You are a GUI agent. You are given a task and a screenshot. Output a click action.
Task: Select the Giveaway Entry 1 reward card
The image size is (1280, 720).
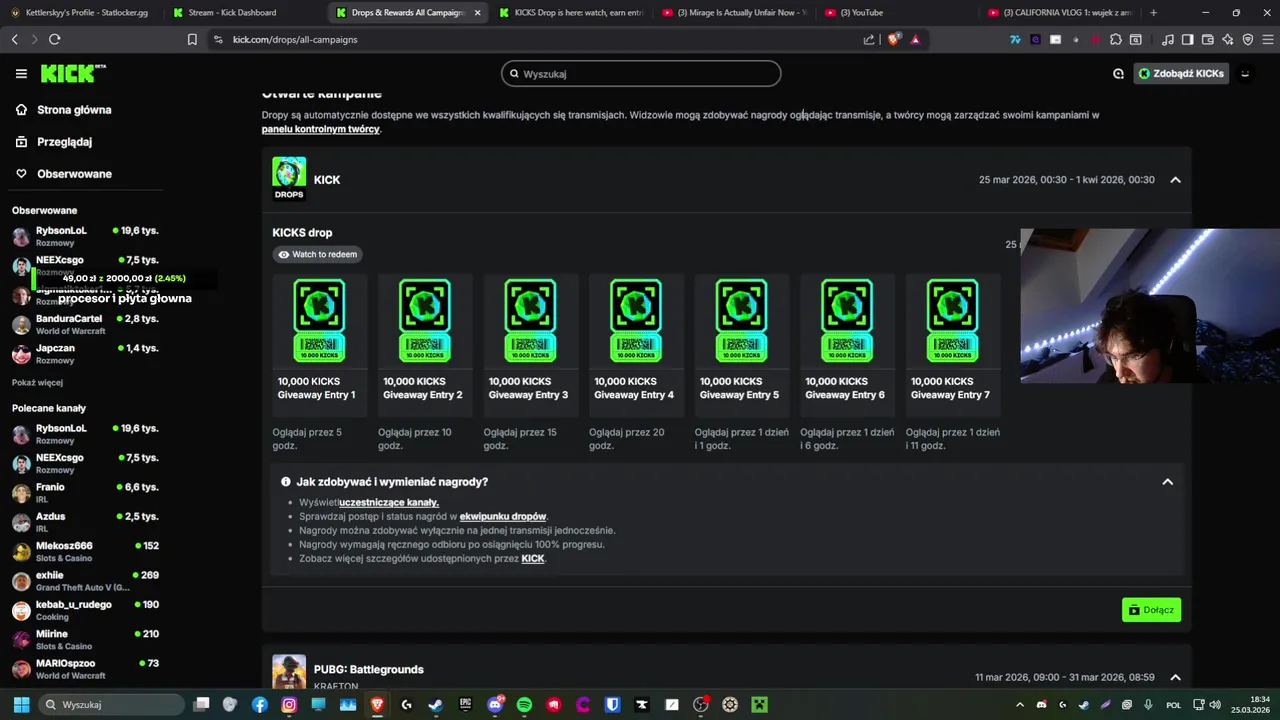[x=318, y=345]
